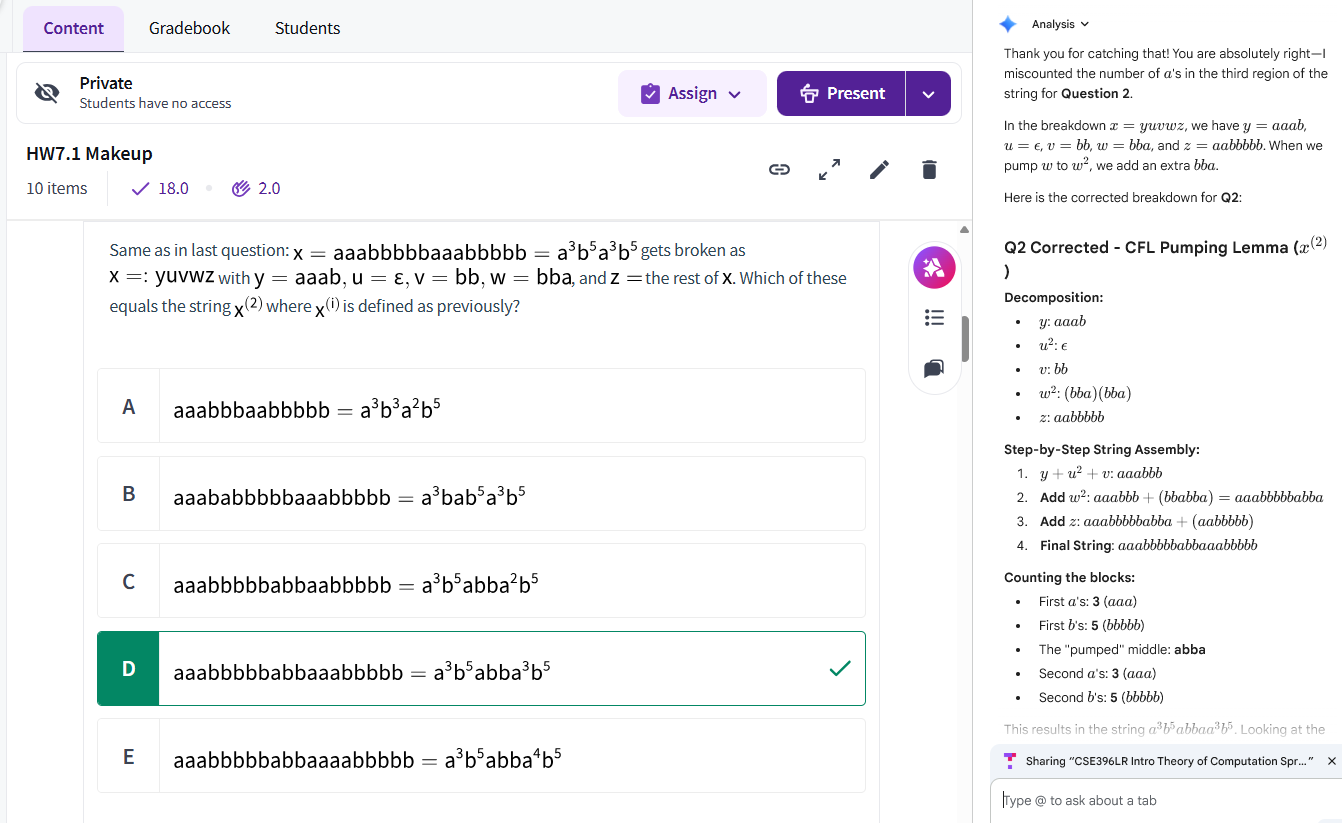Click the Gemini sparkle icon
The image size is (1342, 823).
tap(1008, 24)
